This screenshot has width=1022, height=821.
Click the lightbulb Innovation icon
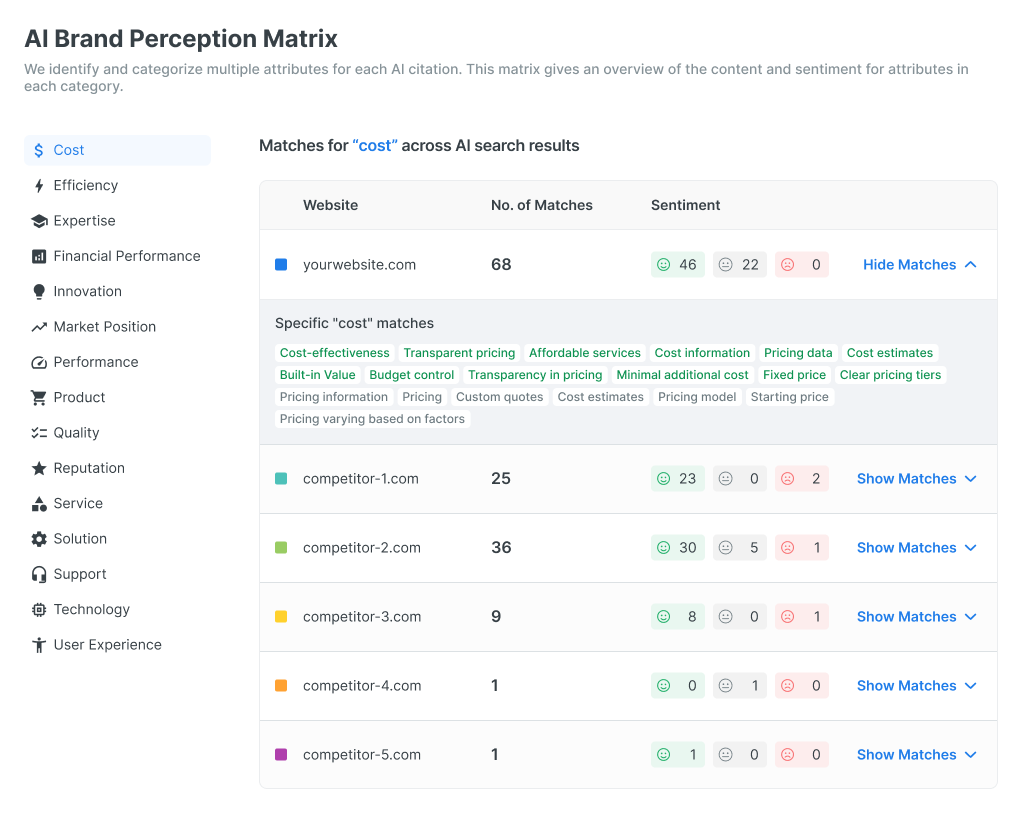tap(39, 292)
